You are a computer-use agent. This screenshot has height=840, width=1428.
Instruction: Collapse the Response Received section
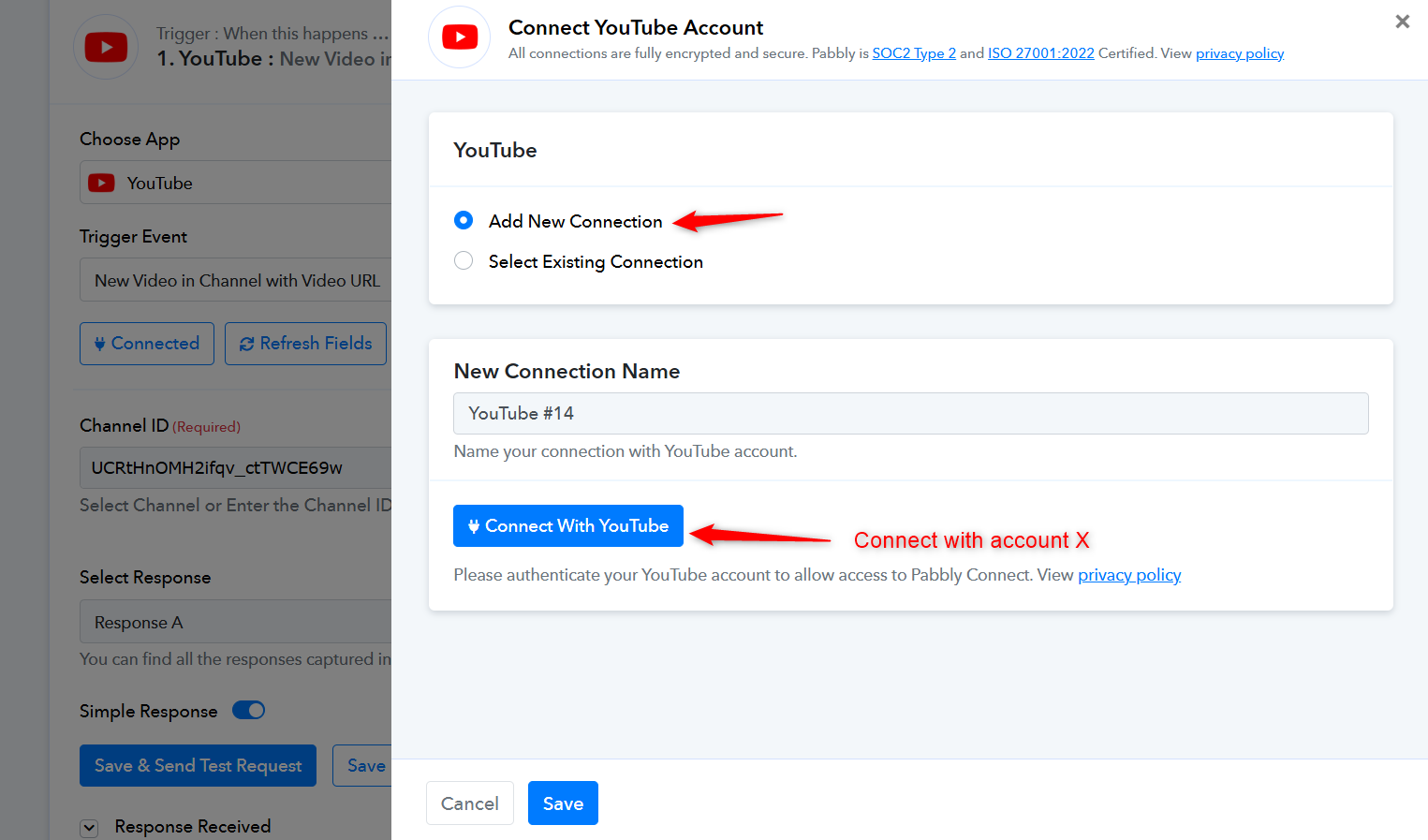tap(90, 827)
